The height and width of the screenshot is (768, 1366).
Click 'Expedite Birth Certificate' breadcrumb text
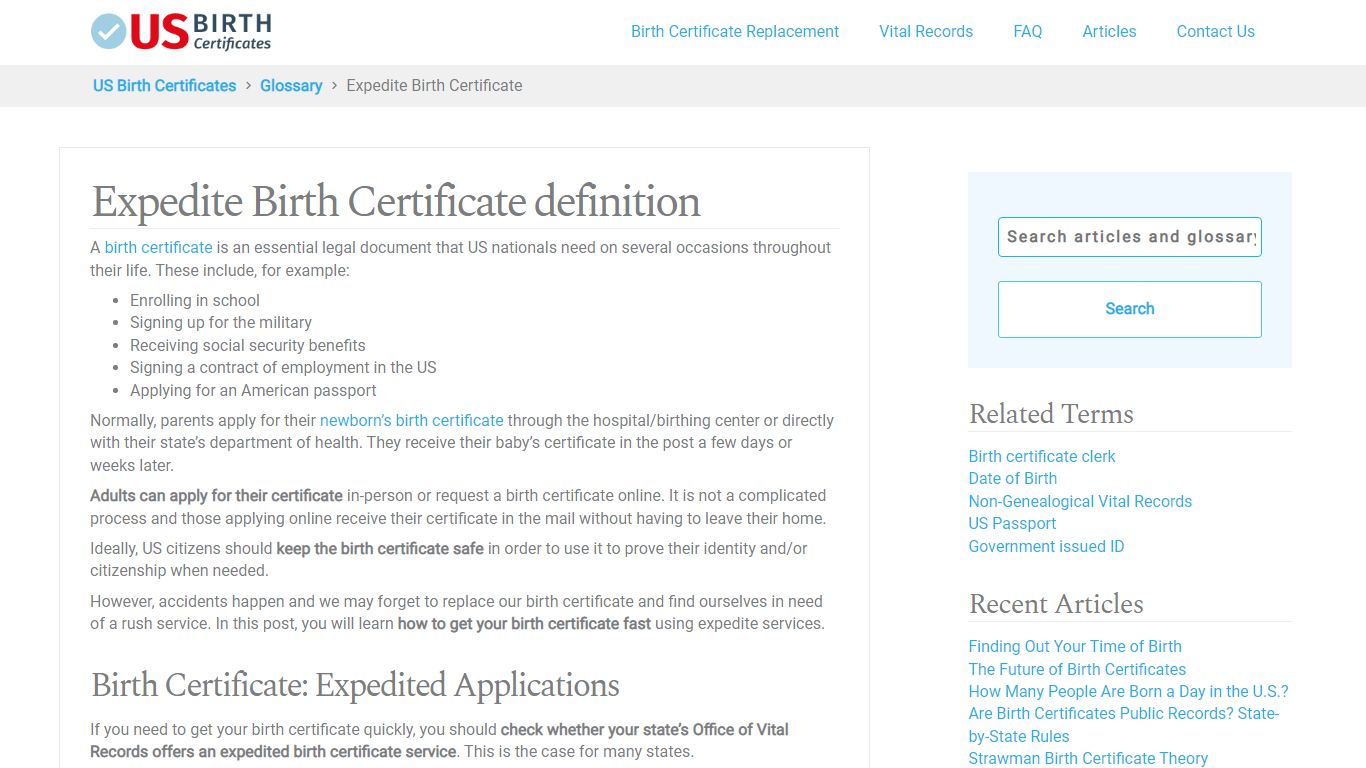pos(434,86)
